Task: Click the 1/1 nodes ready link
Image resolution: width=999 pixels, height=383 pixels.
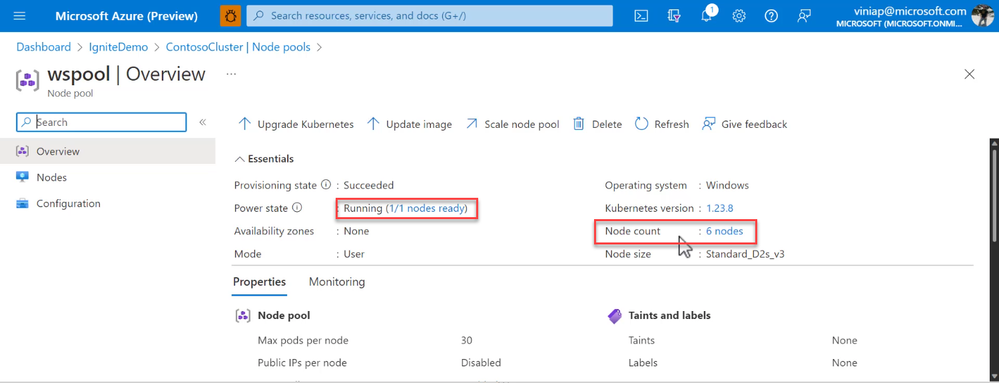Action: coord(426,208)
